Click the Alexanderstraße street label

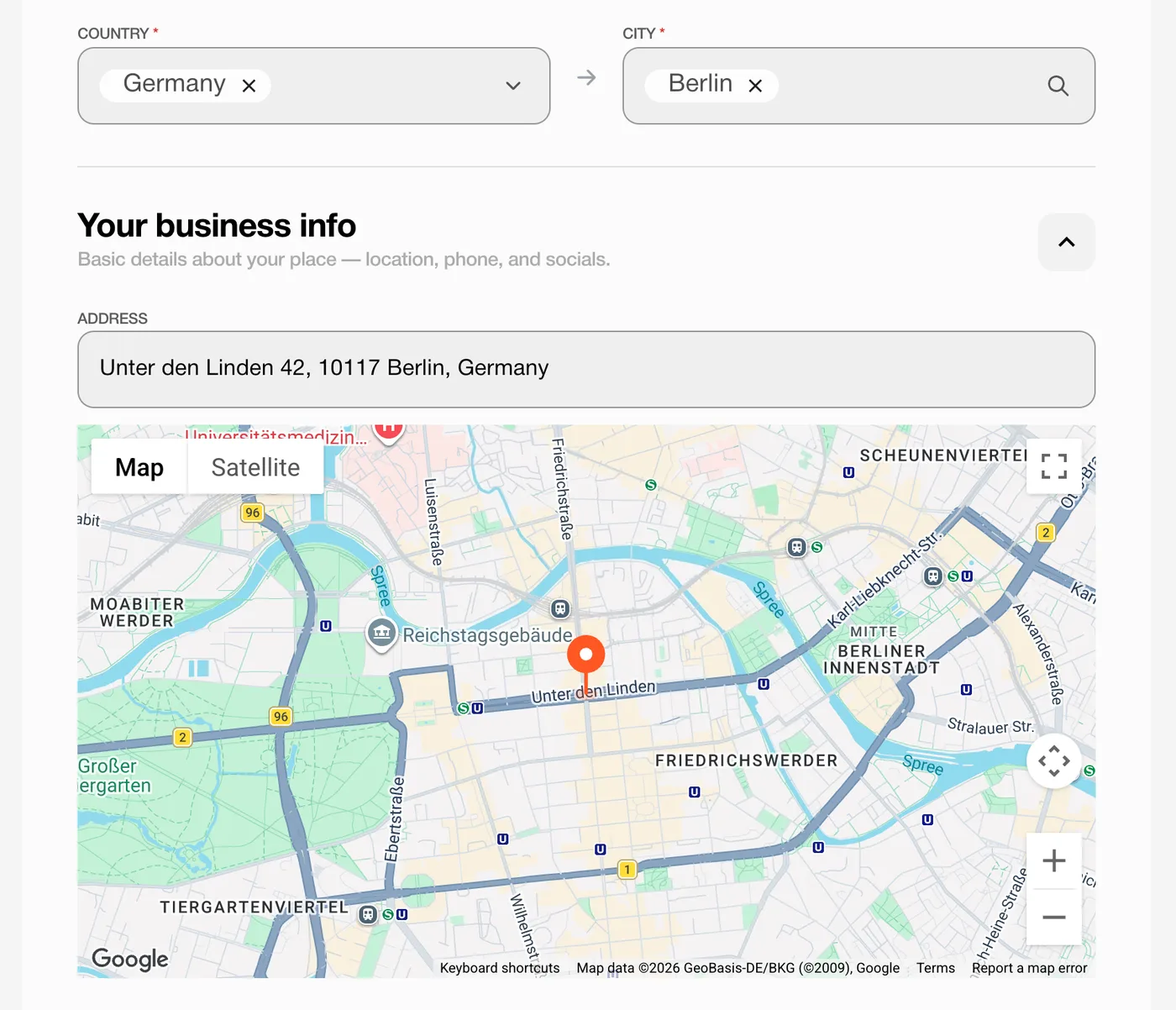(1039, 654)
